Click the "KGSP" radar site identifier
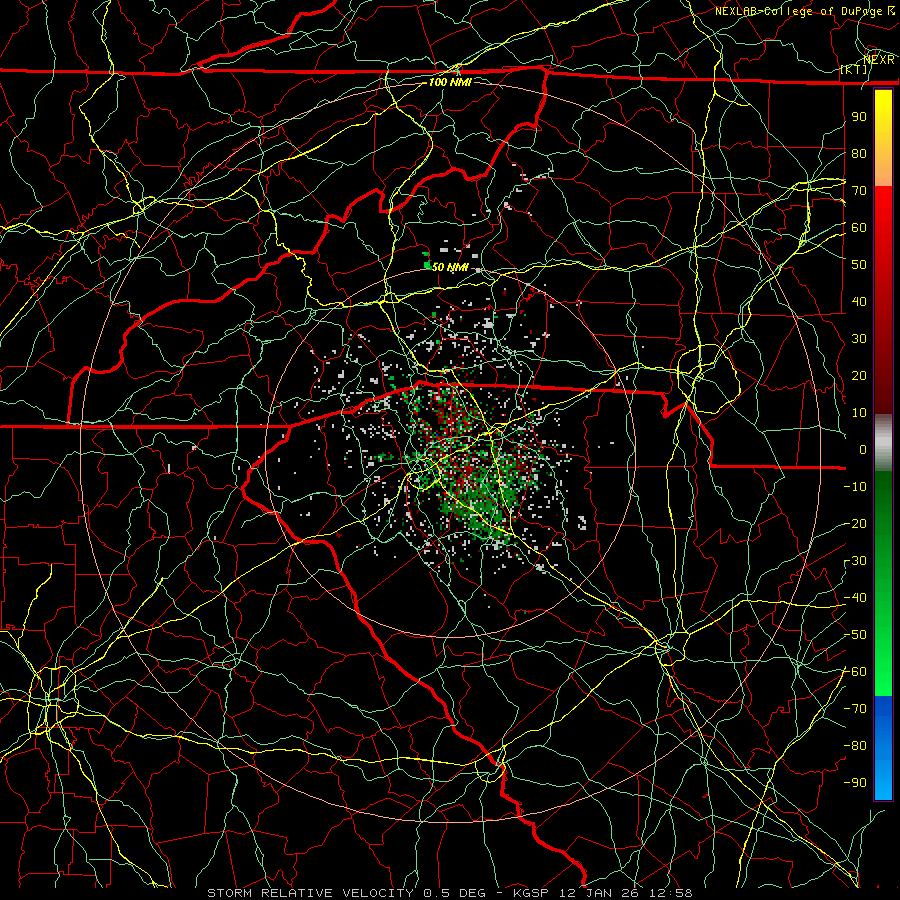 pos(532,893)
